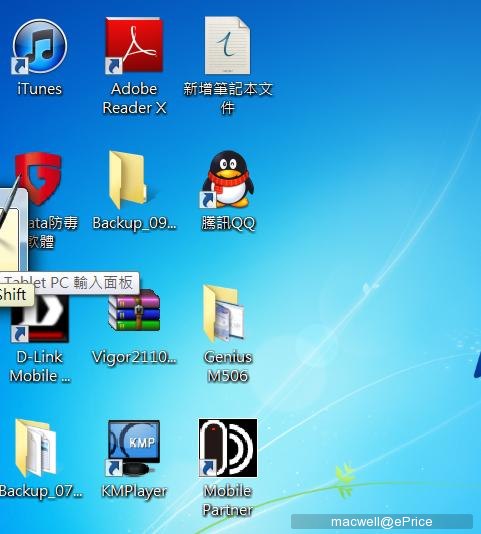Select the Backup_09 folder icon

(128, 180)
